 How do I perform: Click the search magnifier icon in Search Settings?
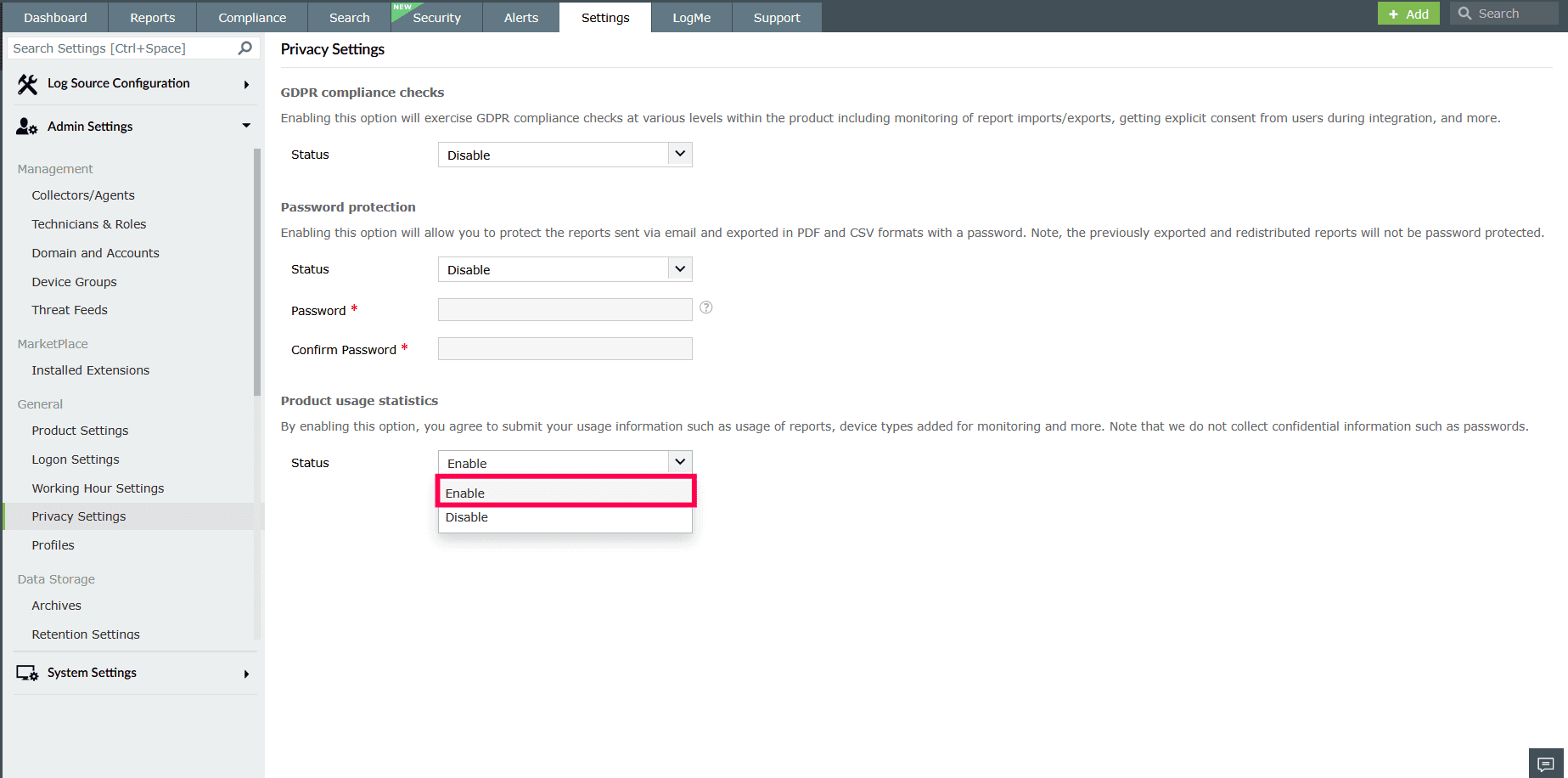[245, 48]
